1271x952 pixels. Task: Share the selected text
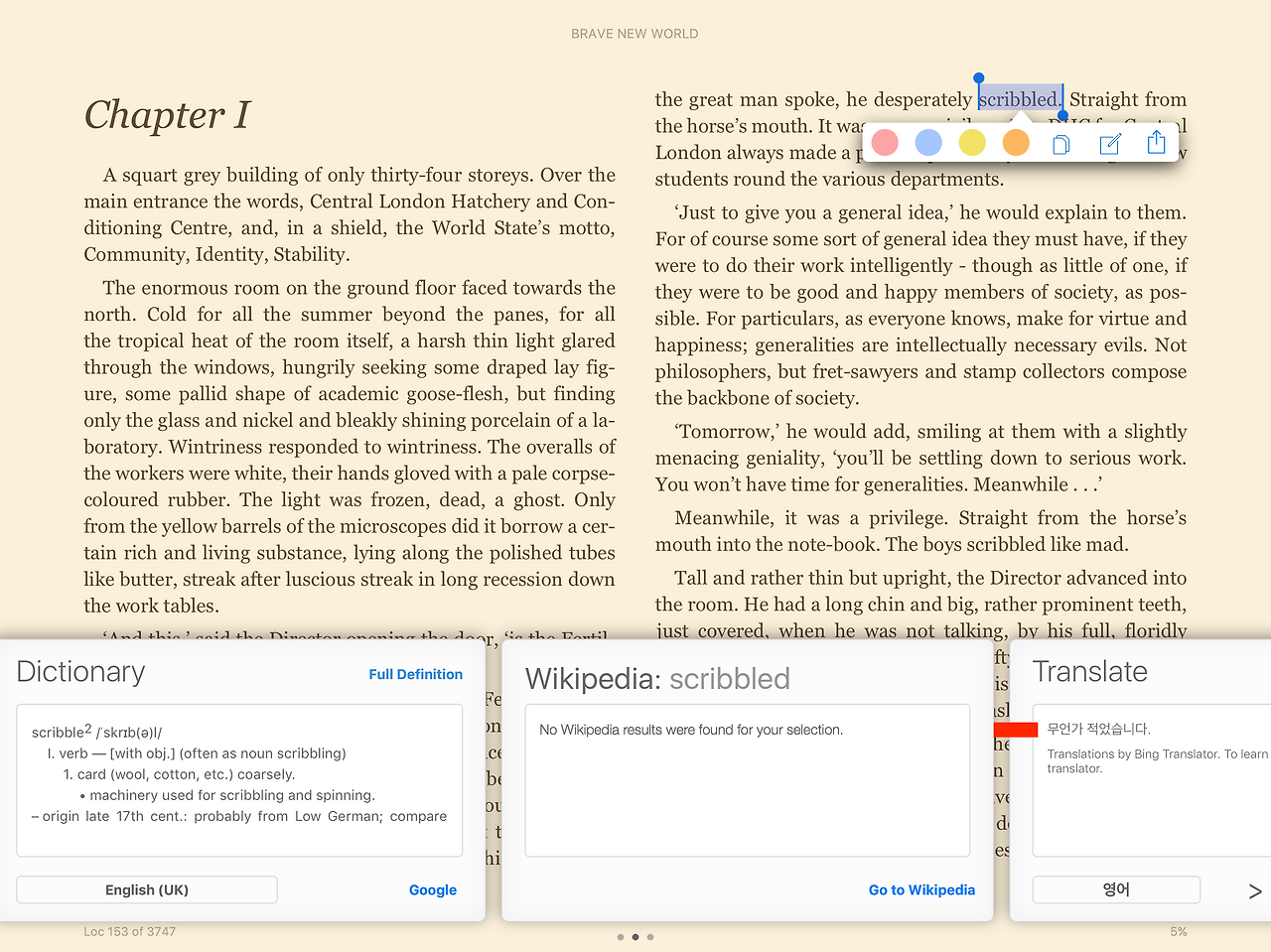[1156, 143]
